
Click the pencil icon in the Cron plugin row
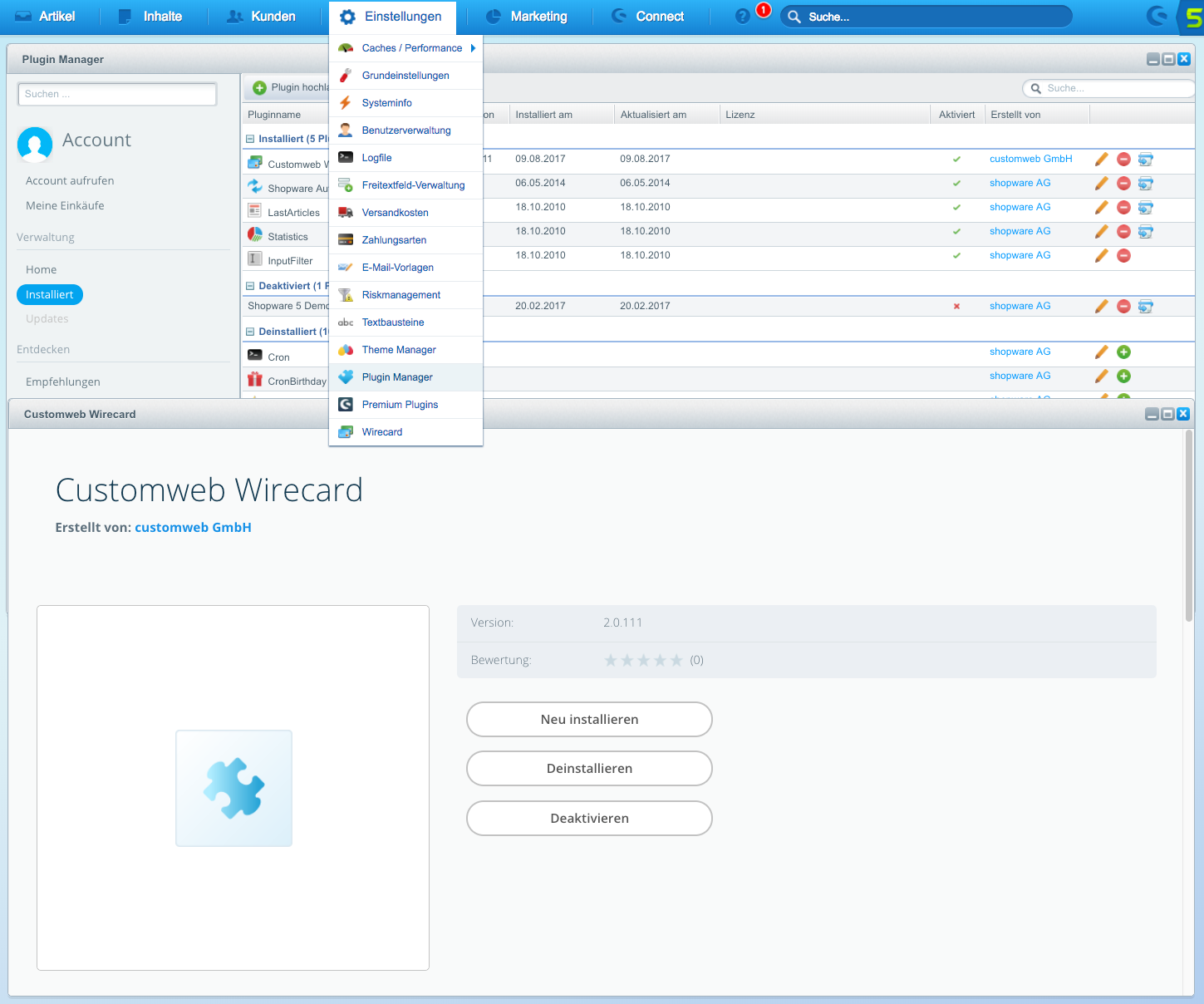click(1102, 352)
